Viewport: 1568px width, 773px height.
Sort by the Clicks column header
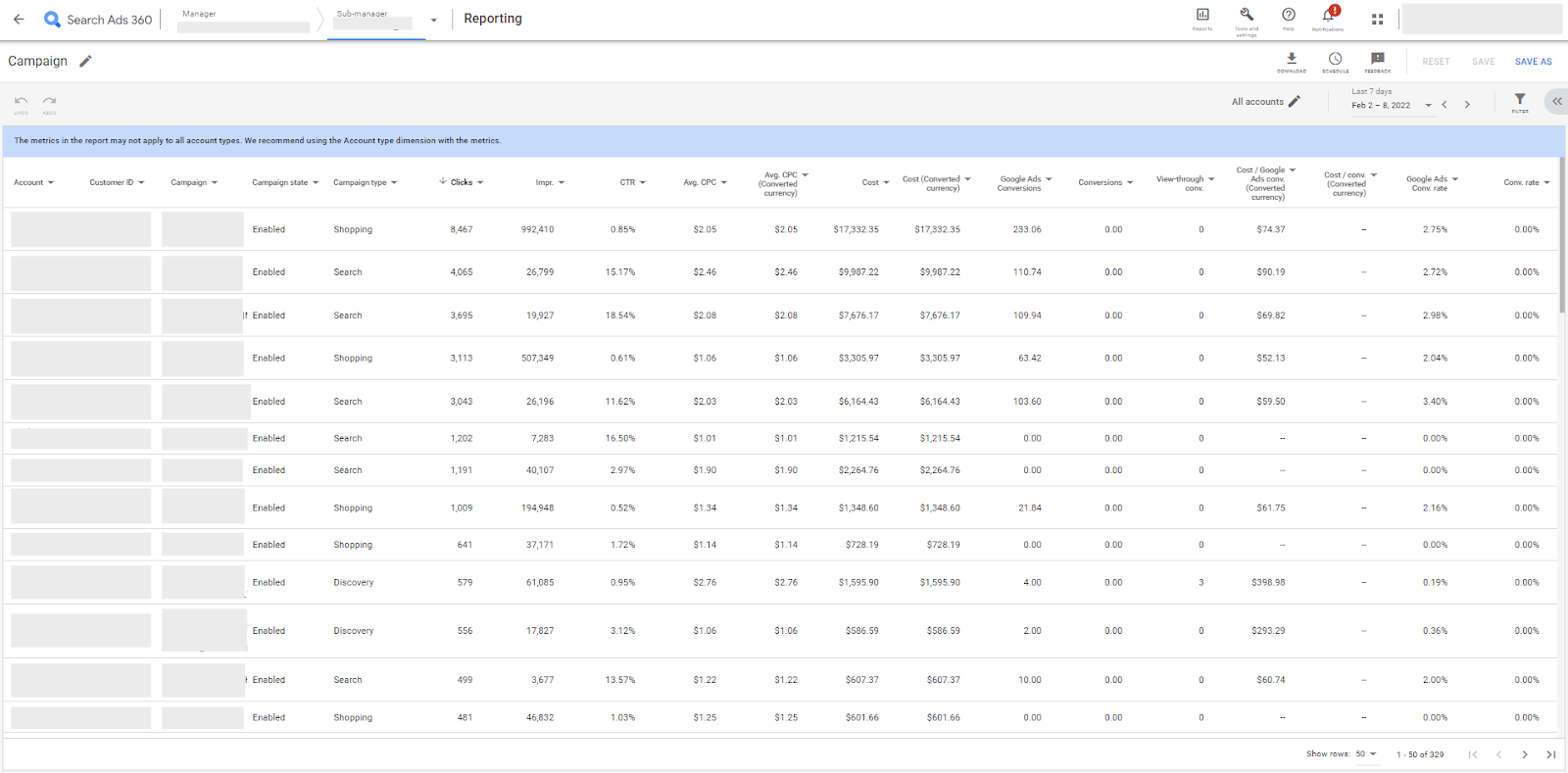(461, 182)
